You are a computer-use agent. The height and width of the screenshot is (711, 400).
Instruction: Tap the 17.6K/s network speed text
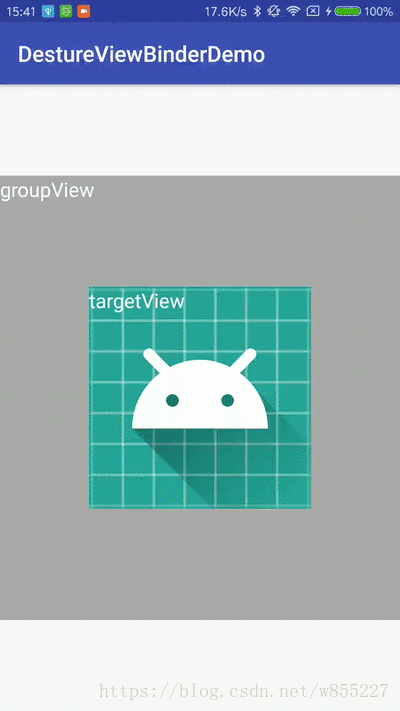click(225, 12)
